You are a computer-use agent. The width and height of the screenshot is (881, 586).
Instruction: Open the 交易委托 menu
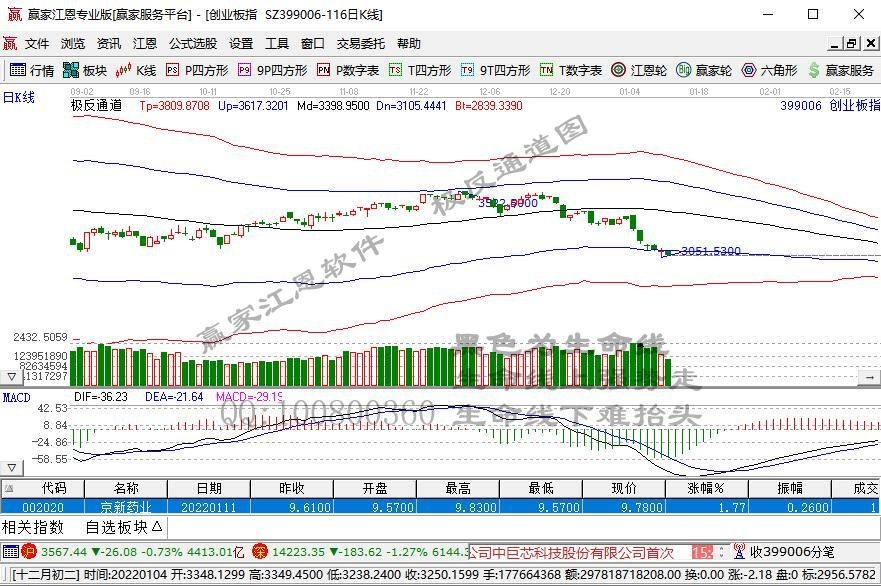coord(361,43)
